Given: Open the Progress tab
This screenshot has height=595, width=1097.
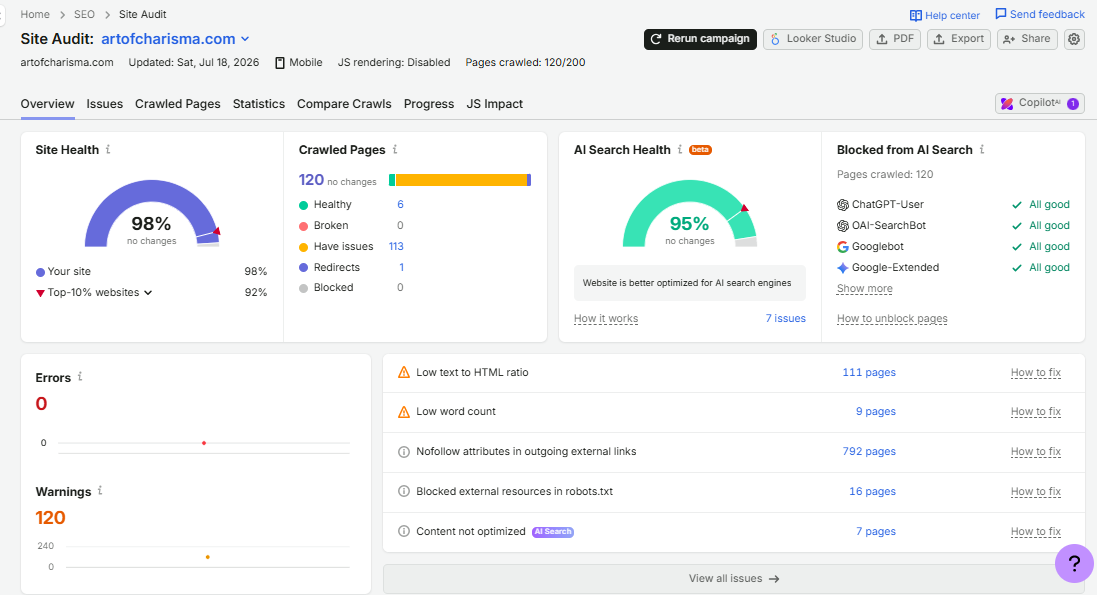Looking at the screenshot, I should pyautogui.click(x=429, y=104).
